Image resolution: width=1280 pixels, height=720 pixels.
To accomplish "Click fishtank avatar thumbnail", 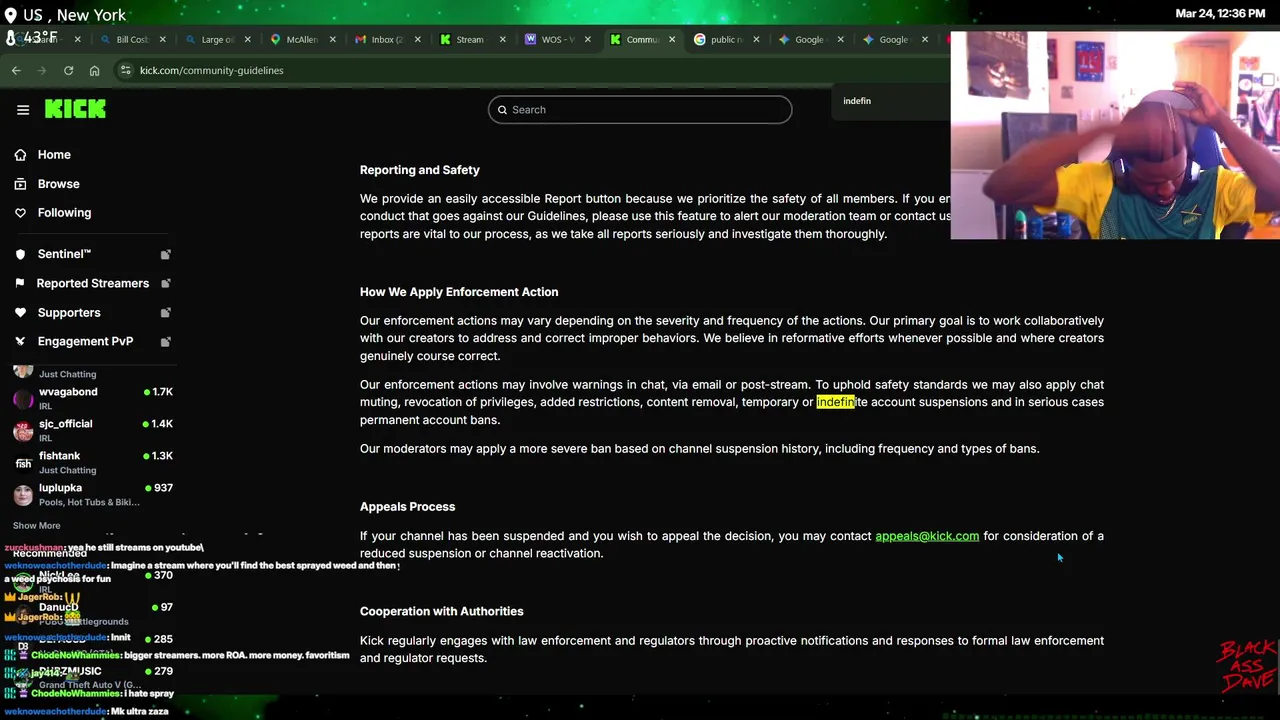I will (x=23, y=463).
